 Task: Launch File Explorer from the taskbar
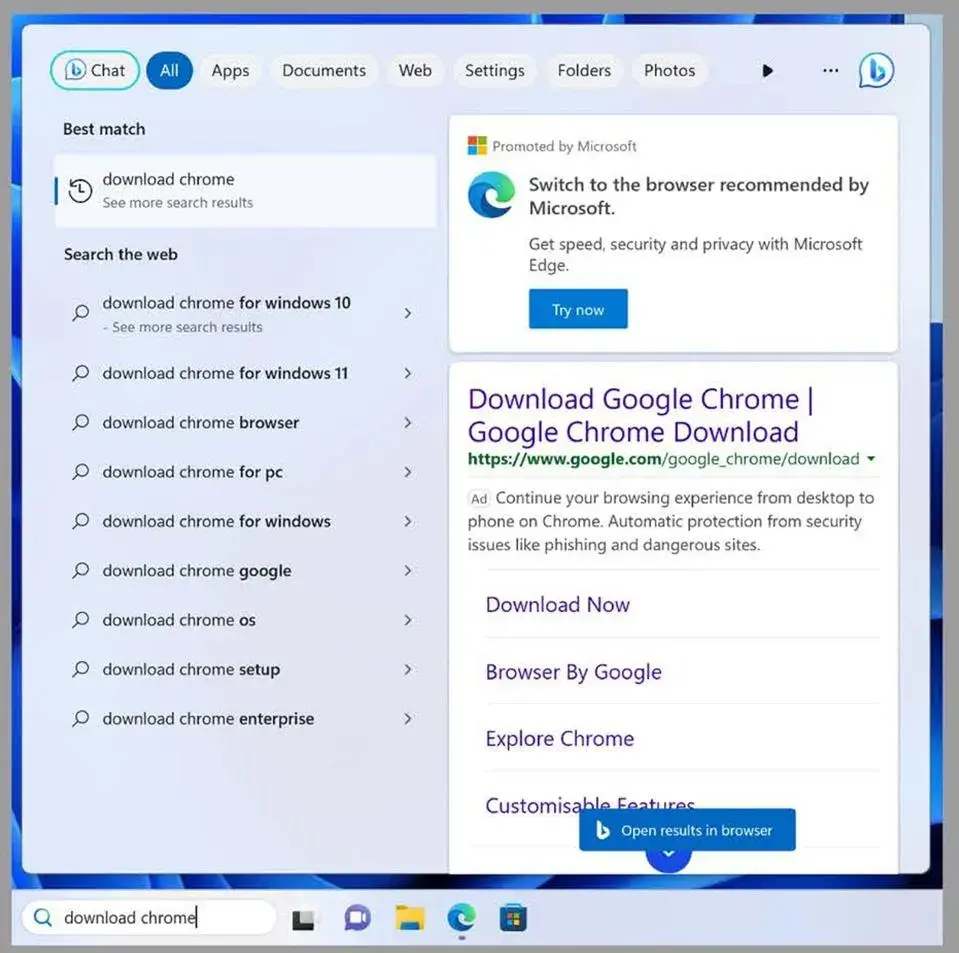click(410, 918)
